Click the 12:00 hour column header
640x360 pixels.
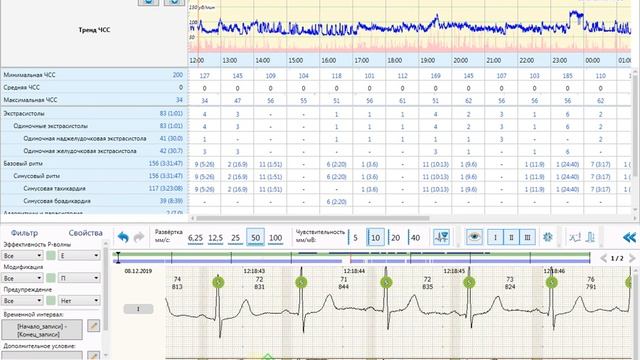[196, 60]
